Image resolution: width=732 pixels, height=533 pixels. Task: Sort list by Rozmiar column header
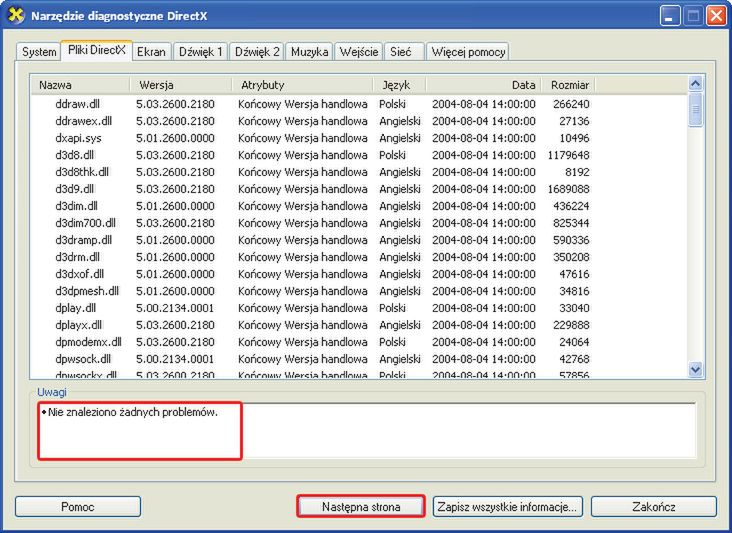(x=569, y=85)
